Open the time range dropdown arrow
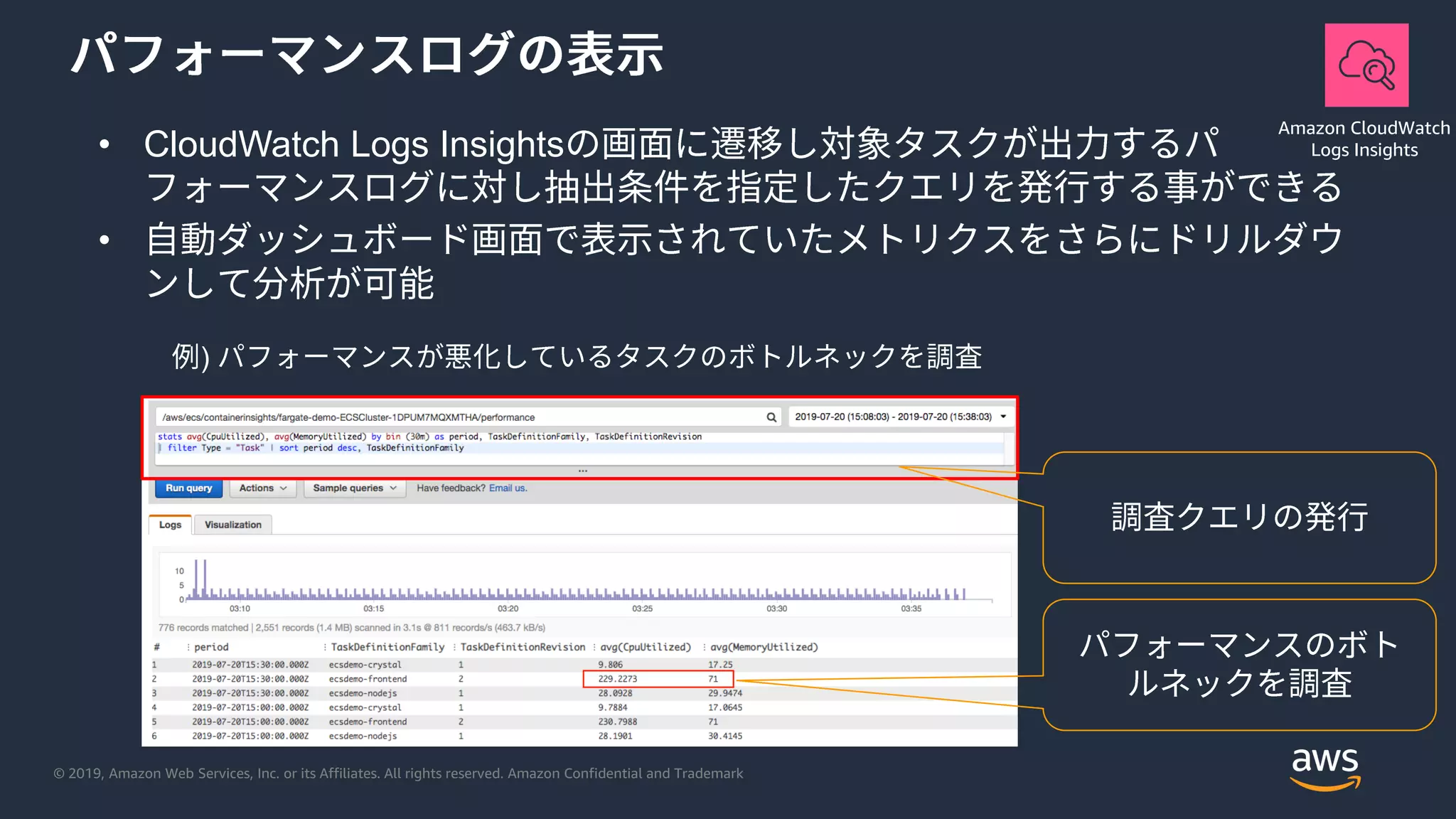The height and width of the screenshot is (819, 1456). point(1003,417)
